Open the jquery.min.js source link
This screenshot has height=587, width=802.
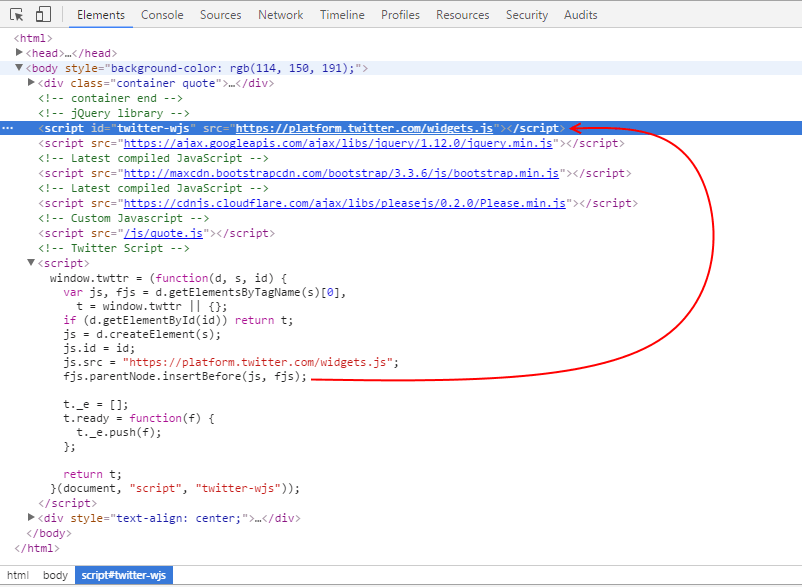(337, 144)
